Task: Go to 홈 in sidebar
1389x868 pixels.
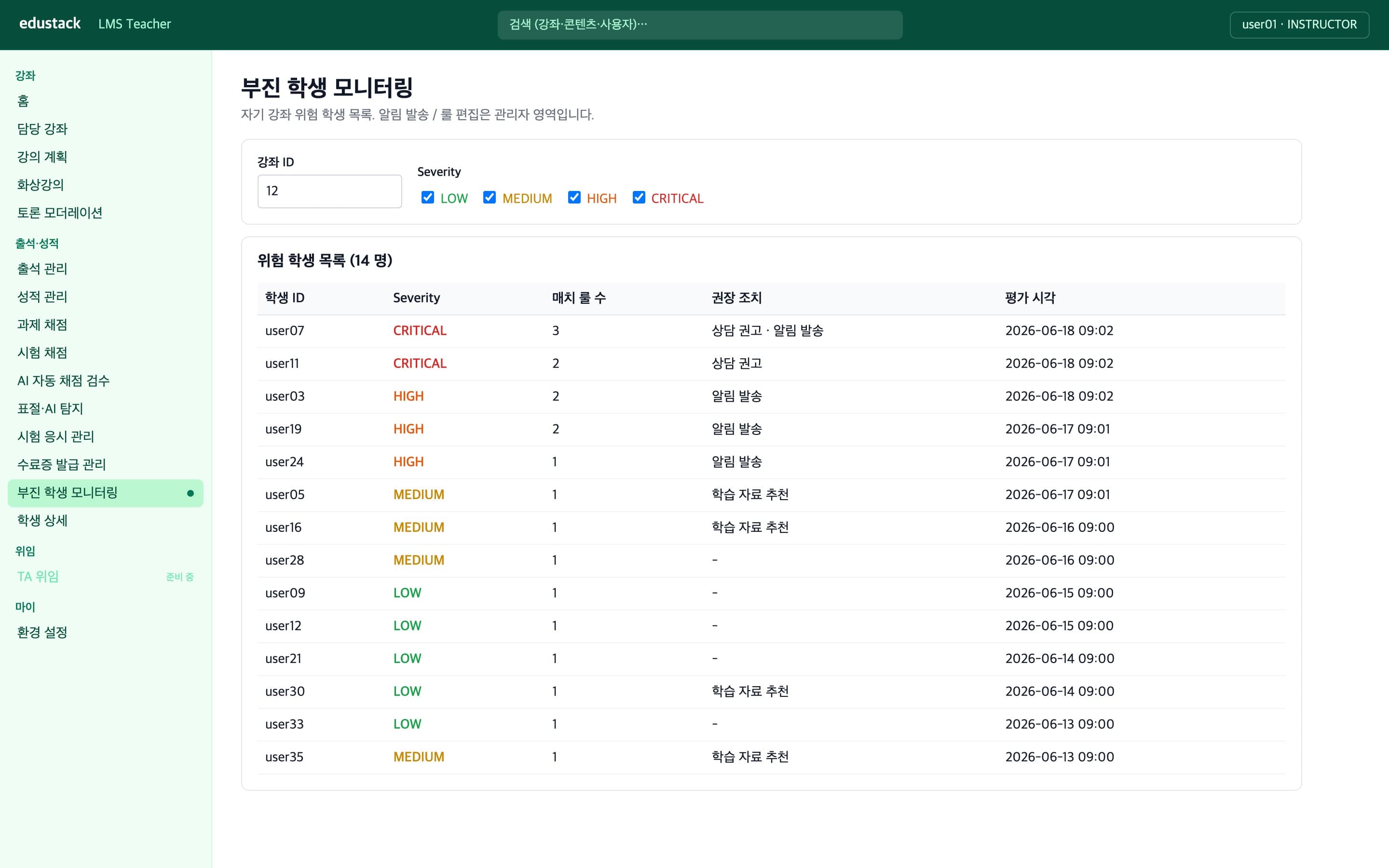Action: click(106, 101)
